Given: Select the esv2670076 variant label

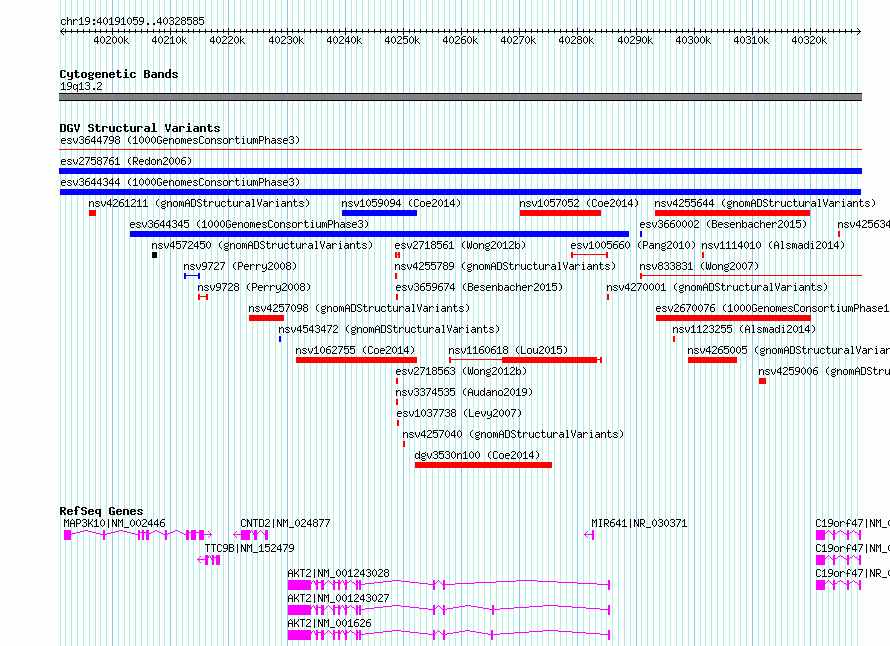Looking at the screenshot, I should [773, 308].
